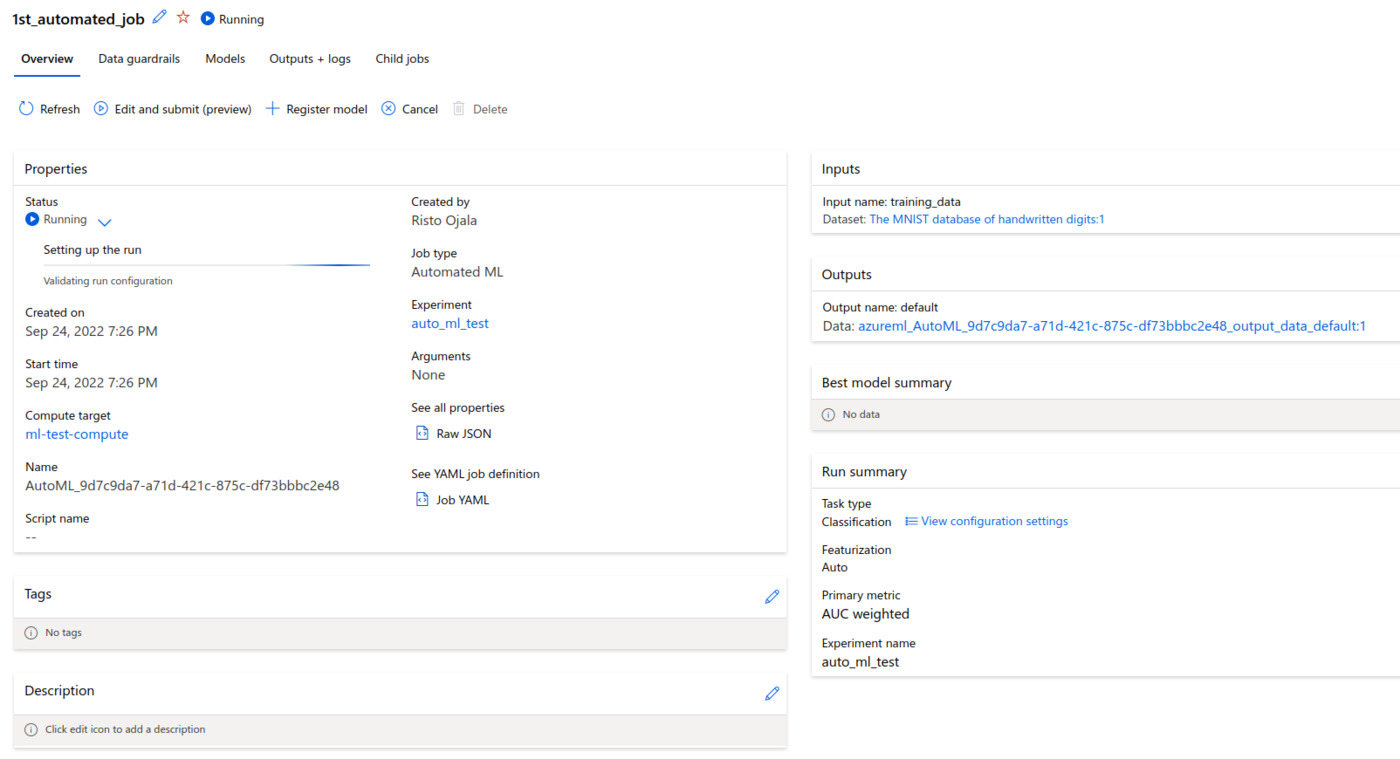Viewport: 1400px width, 759px height.
Task: Star the job as favorite
Action: pyautogui.click(x=183, y=18)
